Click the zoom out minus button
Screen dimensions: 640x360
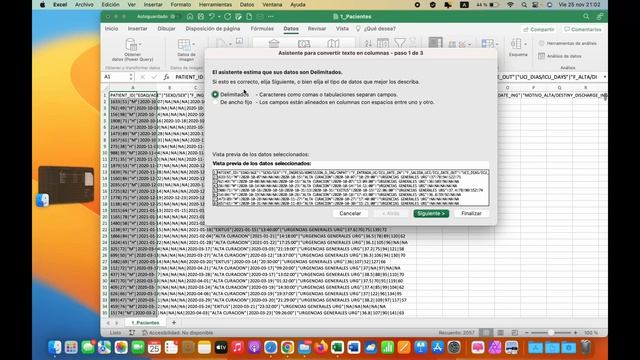click(x=527, y=333)
